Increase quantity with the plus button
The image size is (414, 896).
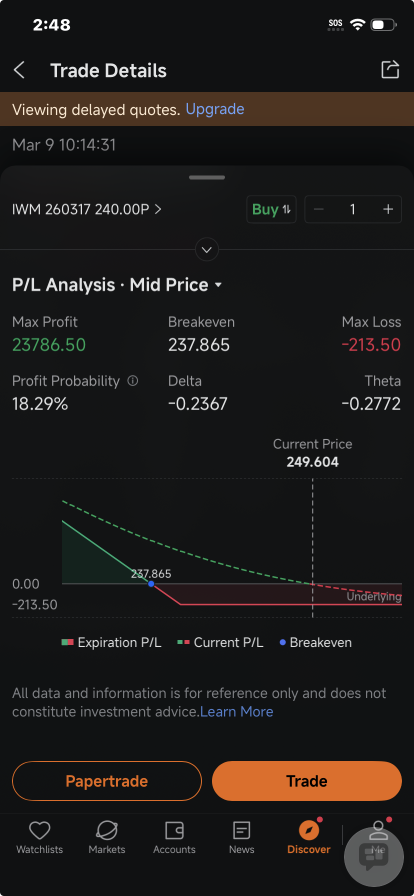[x=388, y=210]
